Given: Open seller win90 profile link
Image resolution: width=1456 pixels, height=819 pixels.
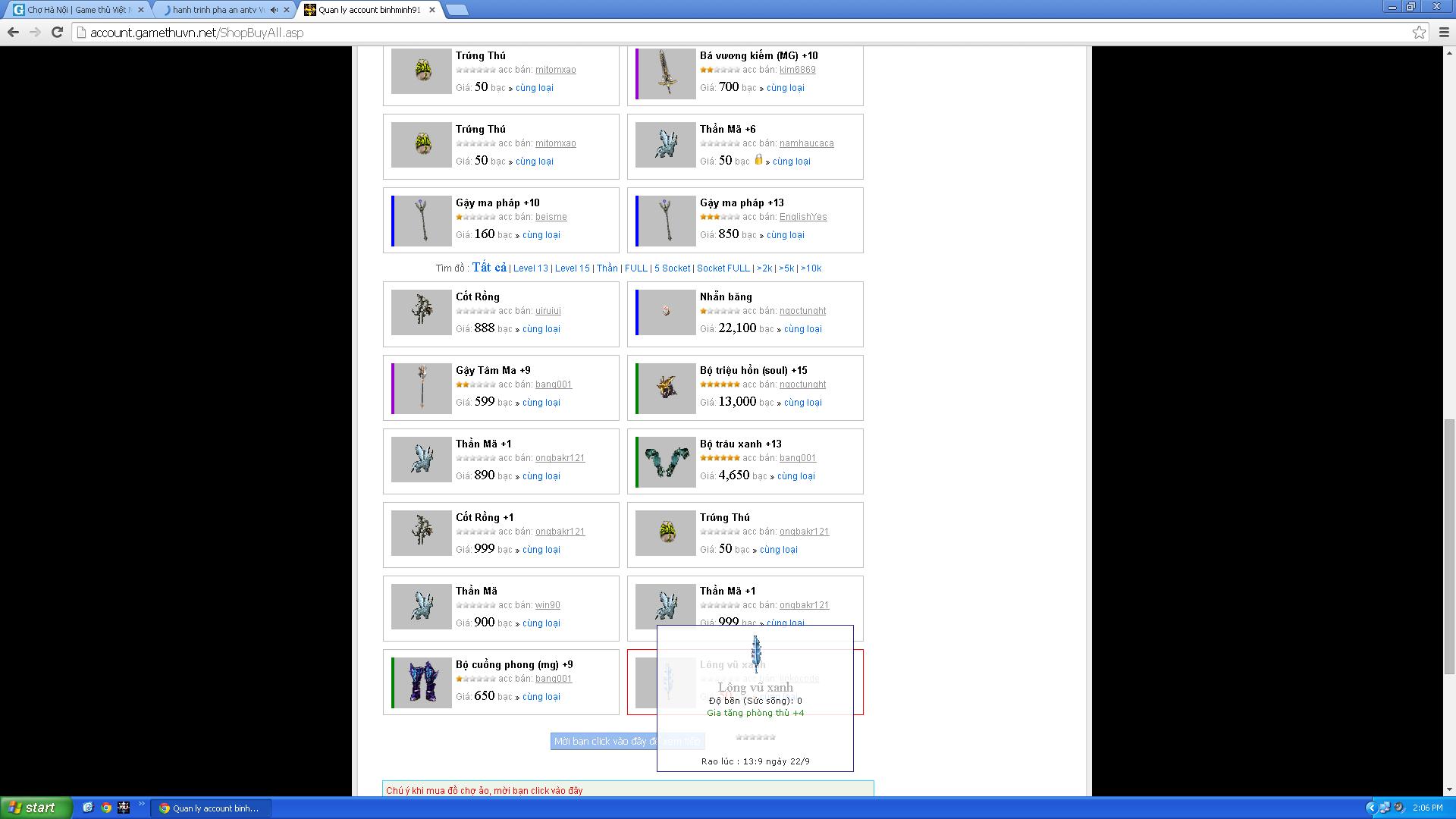Looking at the screenshot, I should (x=548, y=605).
